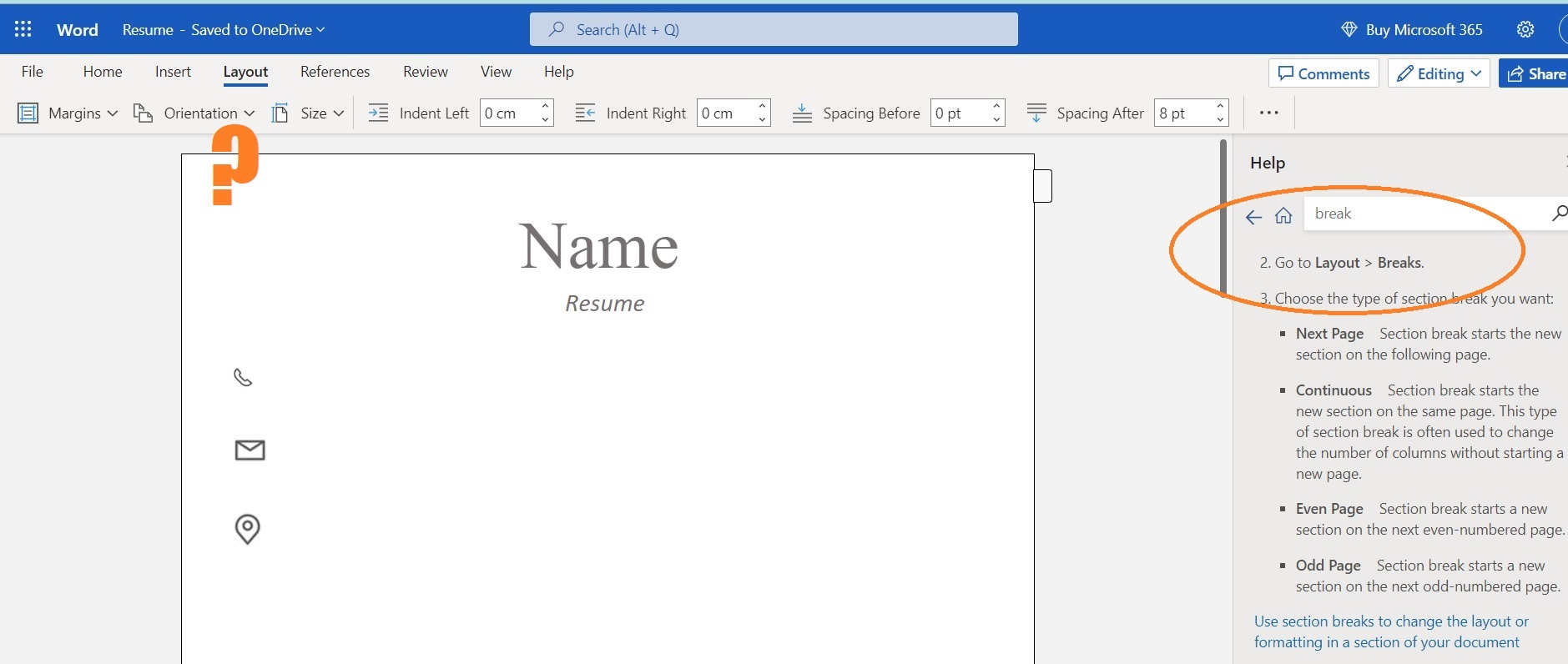
Task: Decrease the Indent Right value
Action: point(762,120)
